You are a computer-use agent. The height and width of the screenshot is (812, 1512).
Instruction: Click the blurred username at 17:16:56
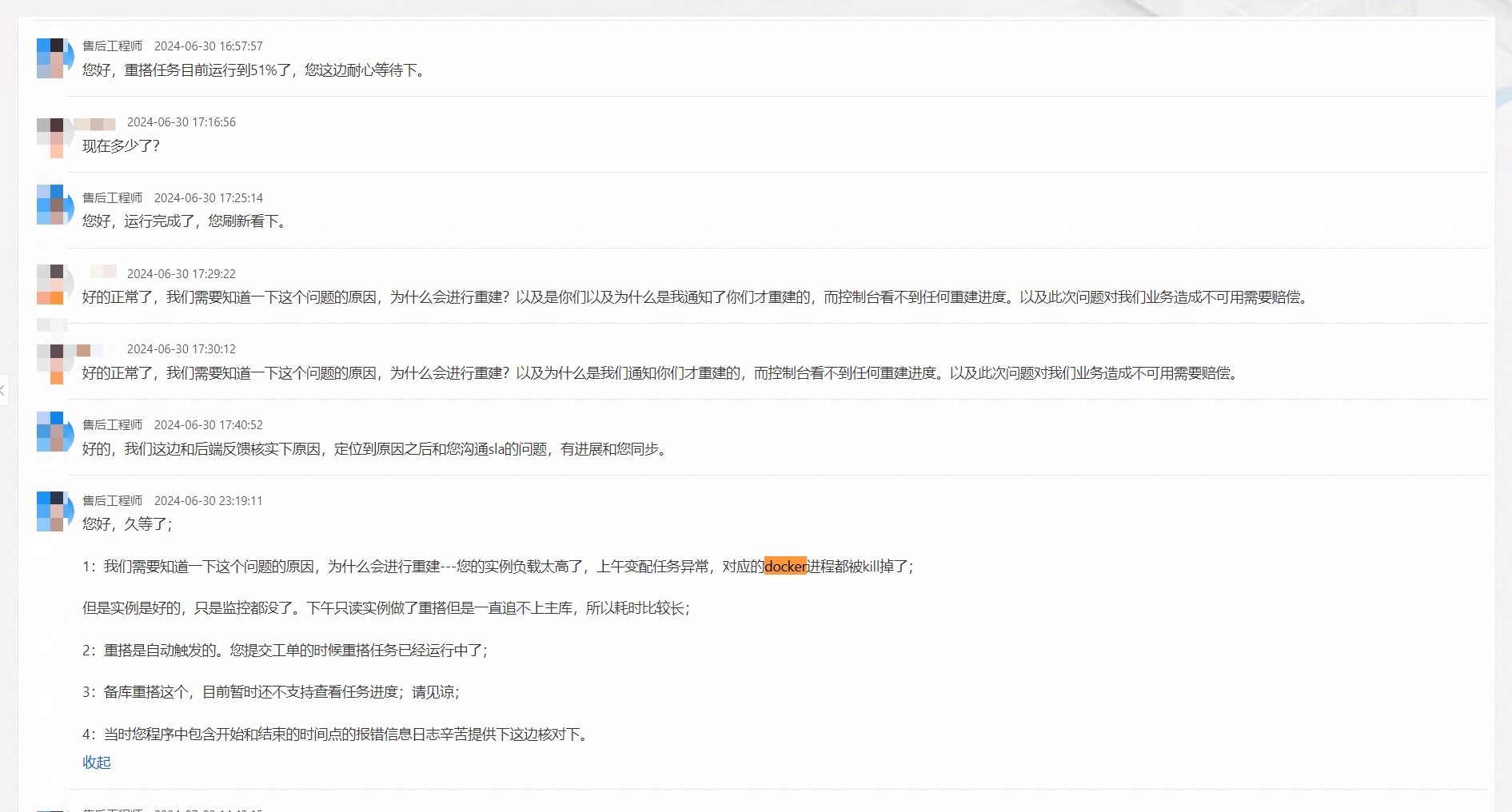[96, 123]
